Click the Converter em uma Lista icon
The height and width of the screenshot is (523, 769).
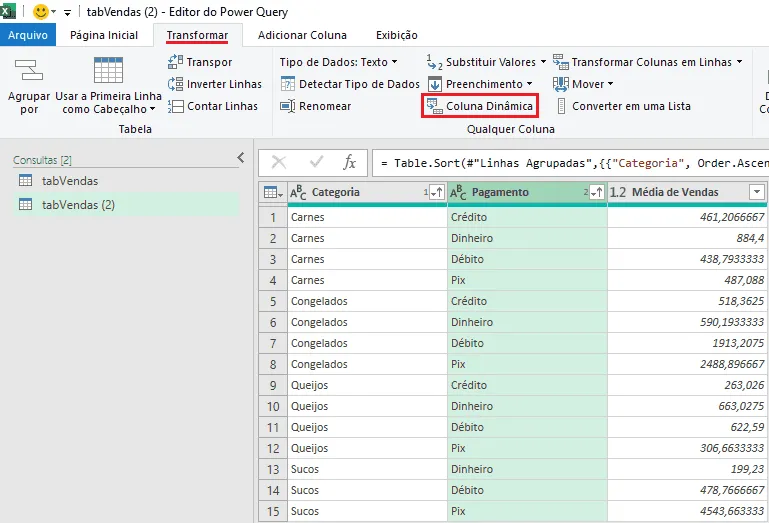click(562, 106)
